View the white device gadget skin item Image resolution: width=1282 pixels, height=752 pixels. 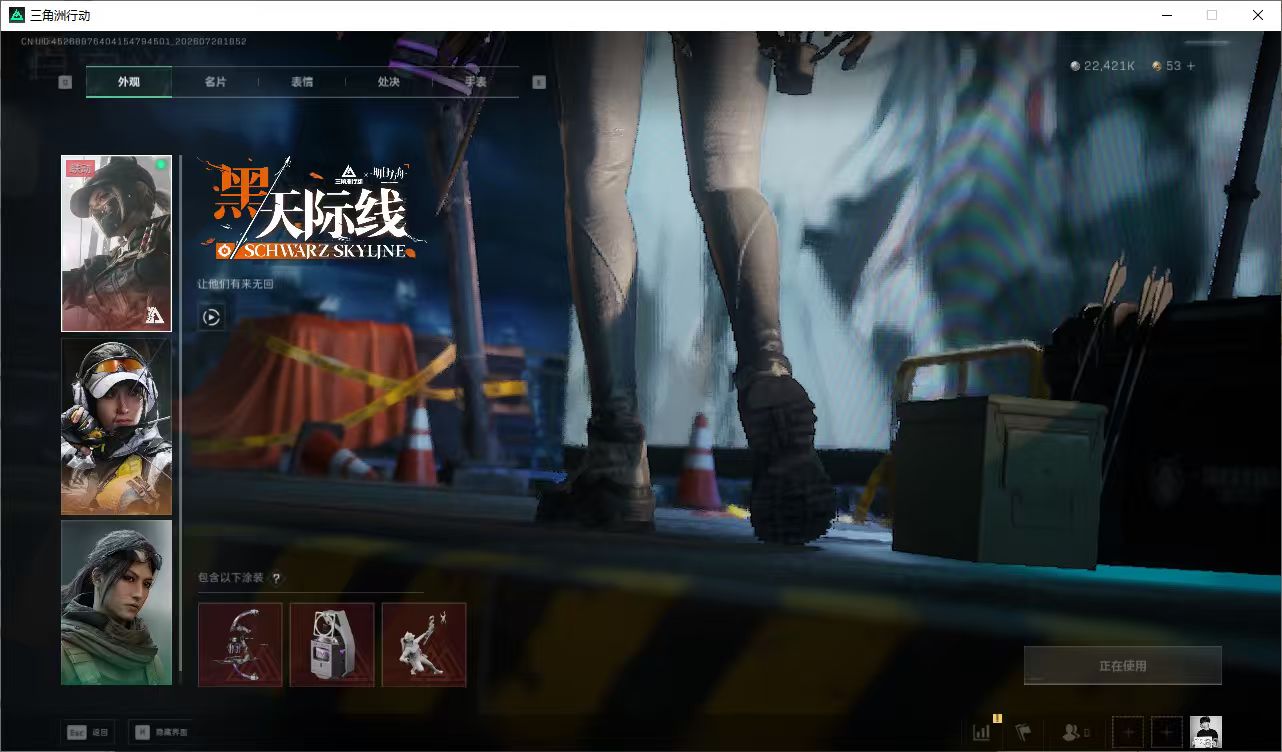tap(332, 644)
